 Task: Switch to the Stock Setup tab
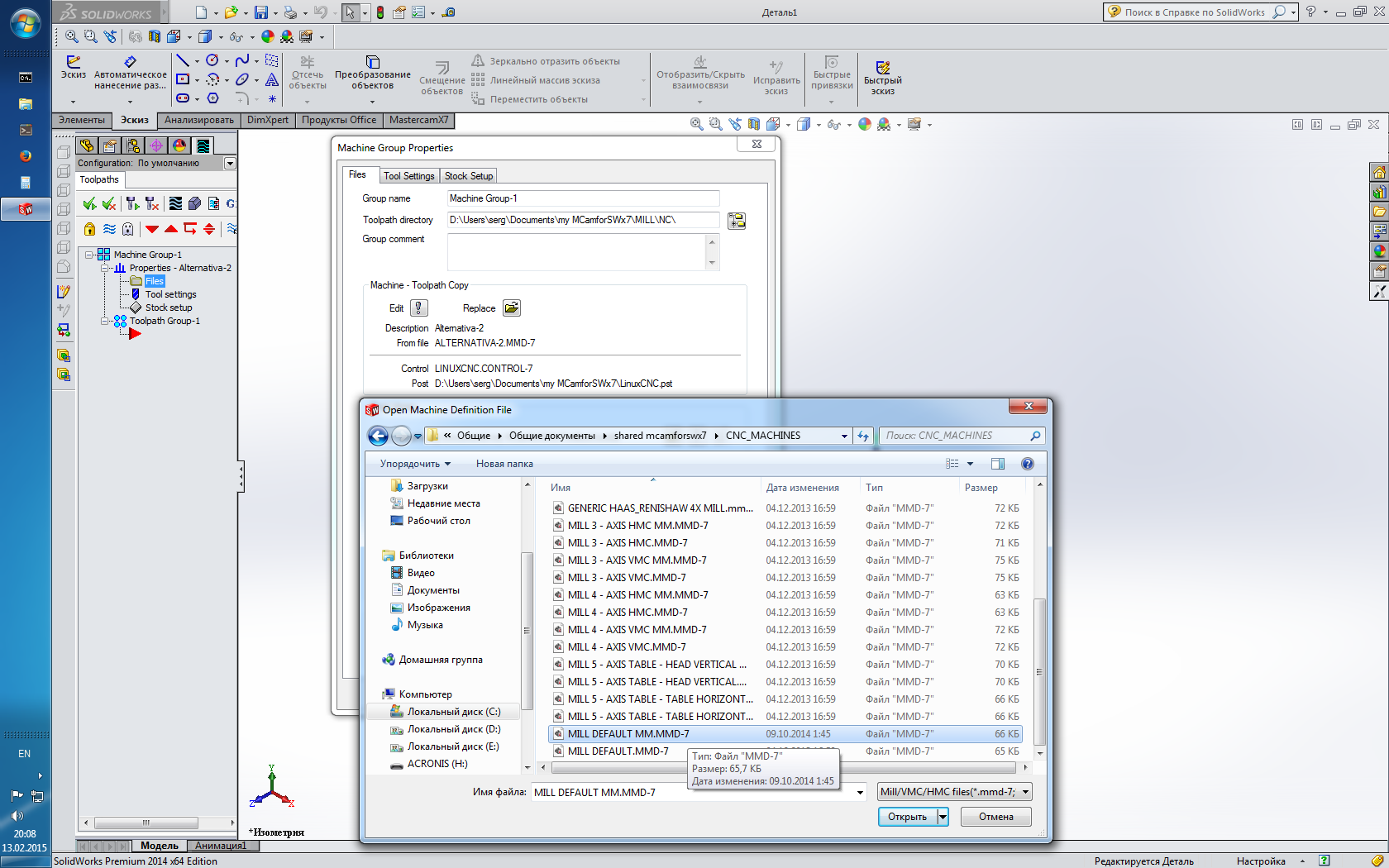click(x=469, y=176)
